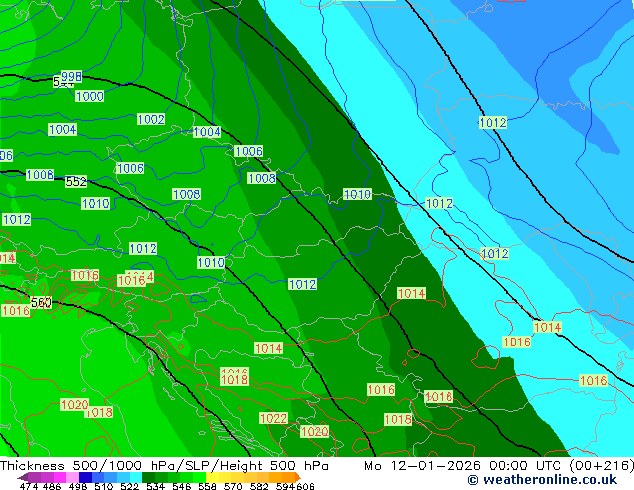Pick the bright yellow legend swatch right of 558

pos(212,477)
